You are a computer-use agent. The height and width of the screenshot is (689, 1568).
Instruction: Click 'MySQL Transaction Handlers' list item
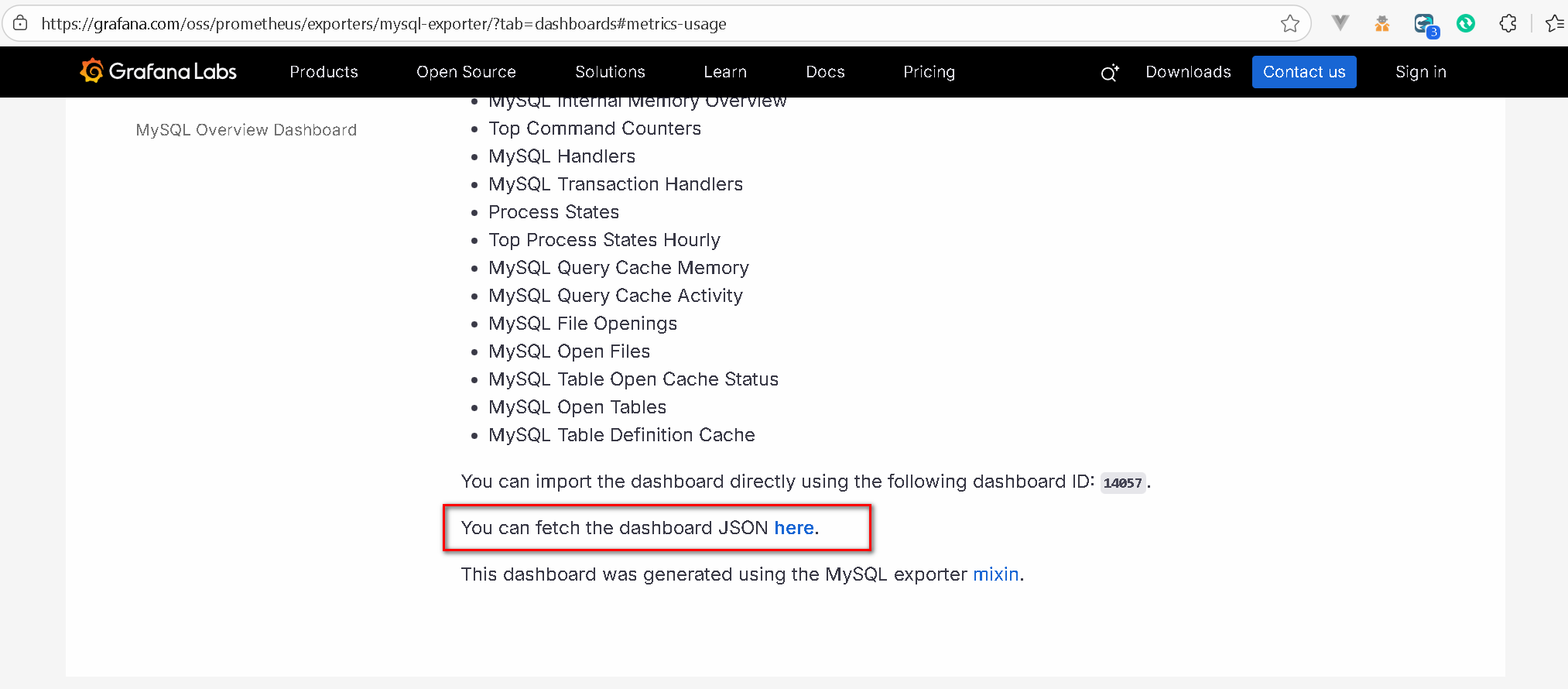tap(615, 184)
